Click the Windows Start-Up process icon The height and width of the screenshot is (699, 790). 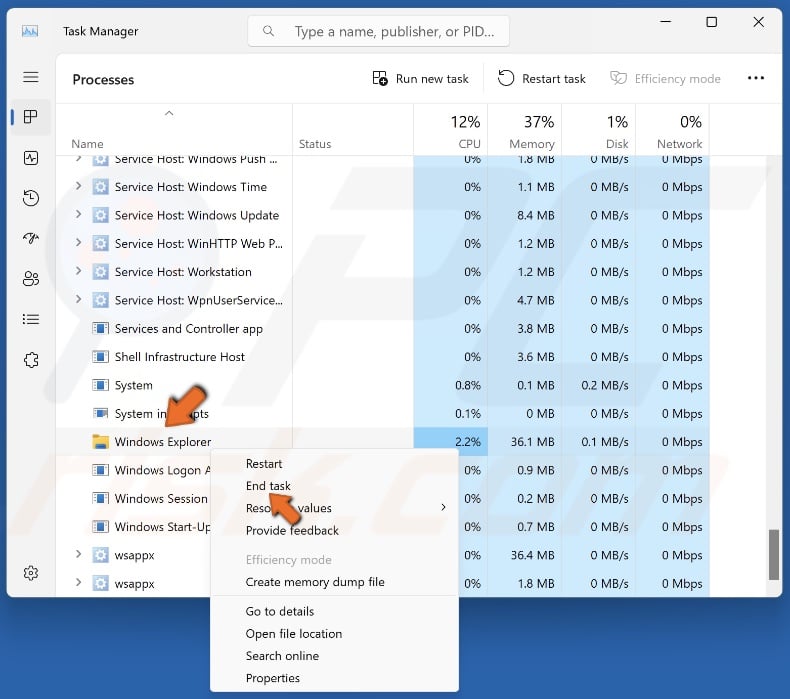100,527
